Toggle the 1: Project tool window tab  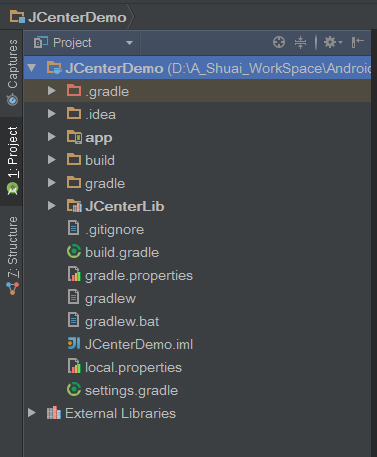click(x=12, y=161)
